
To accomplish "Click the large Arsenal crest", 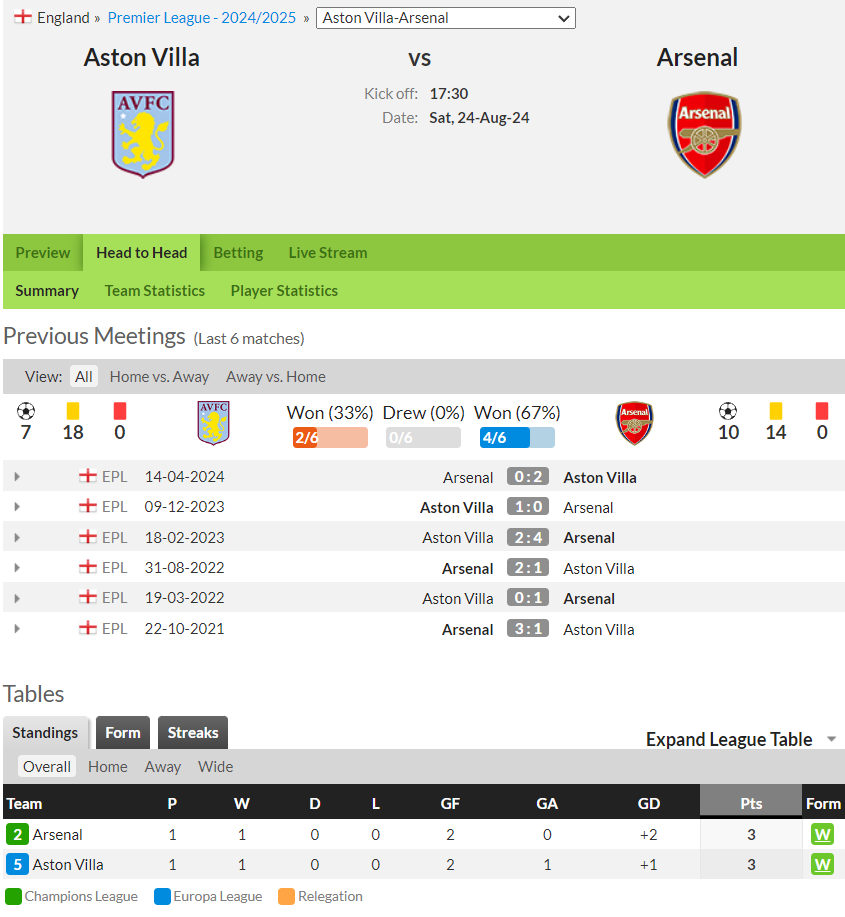I will [705, 134].
